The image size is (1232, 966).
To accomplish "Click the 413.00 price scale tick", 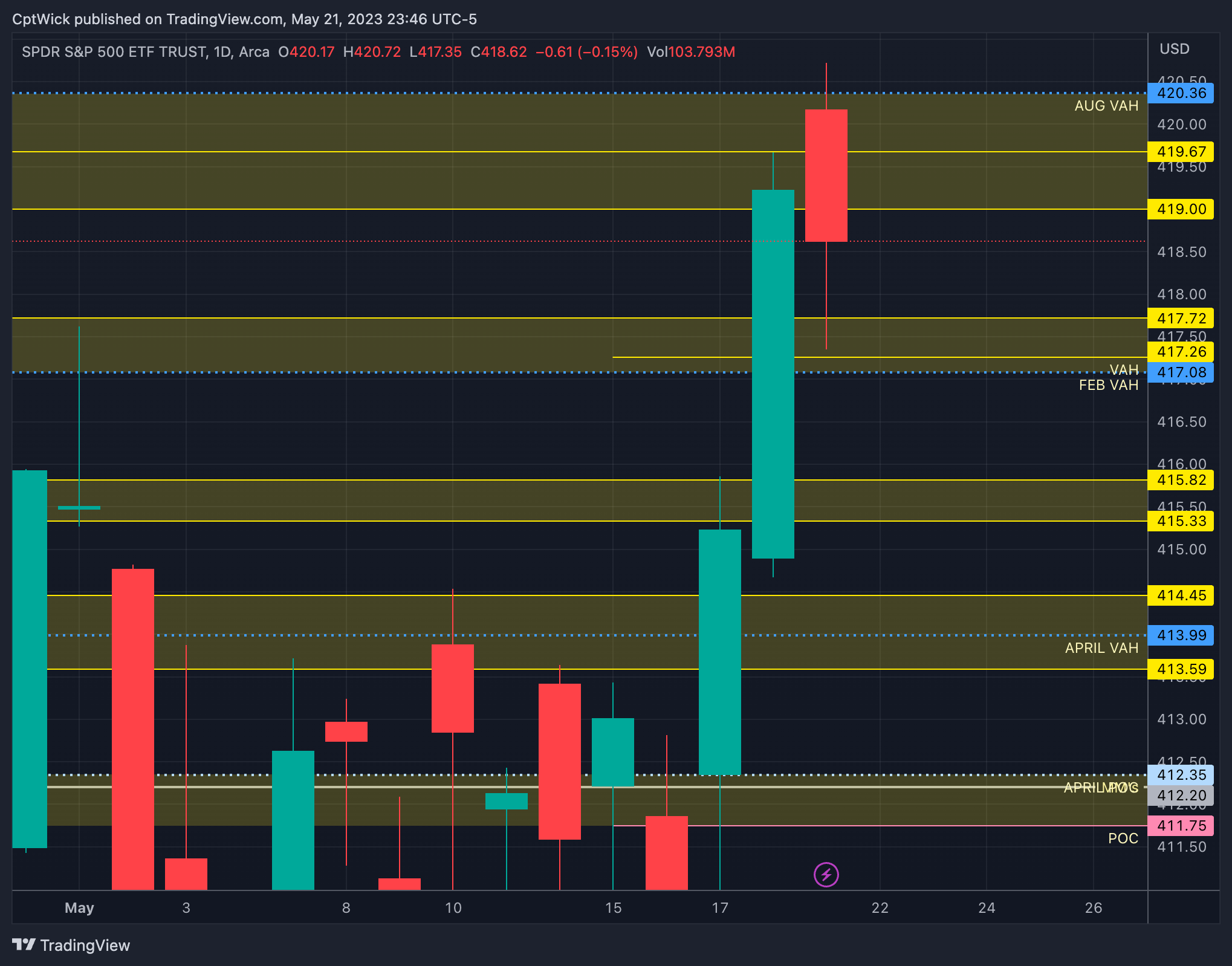I will tap(1181, 719).
